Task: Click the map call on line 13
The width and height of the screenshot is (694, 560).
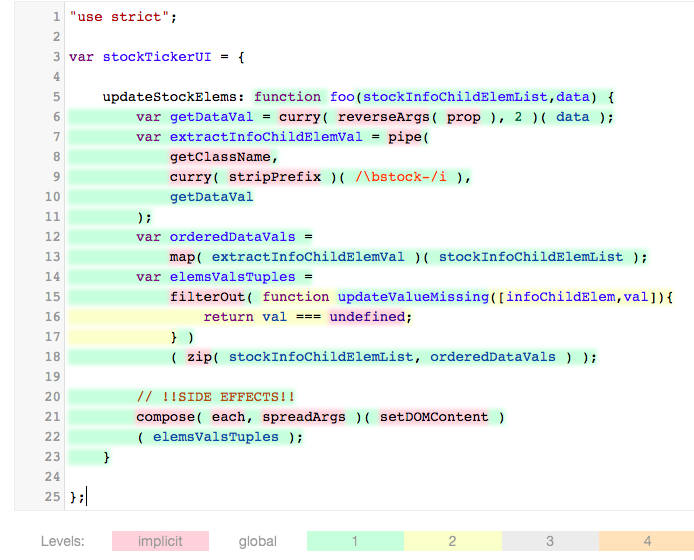Action: pos(182,257)
